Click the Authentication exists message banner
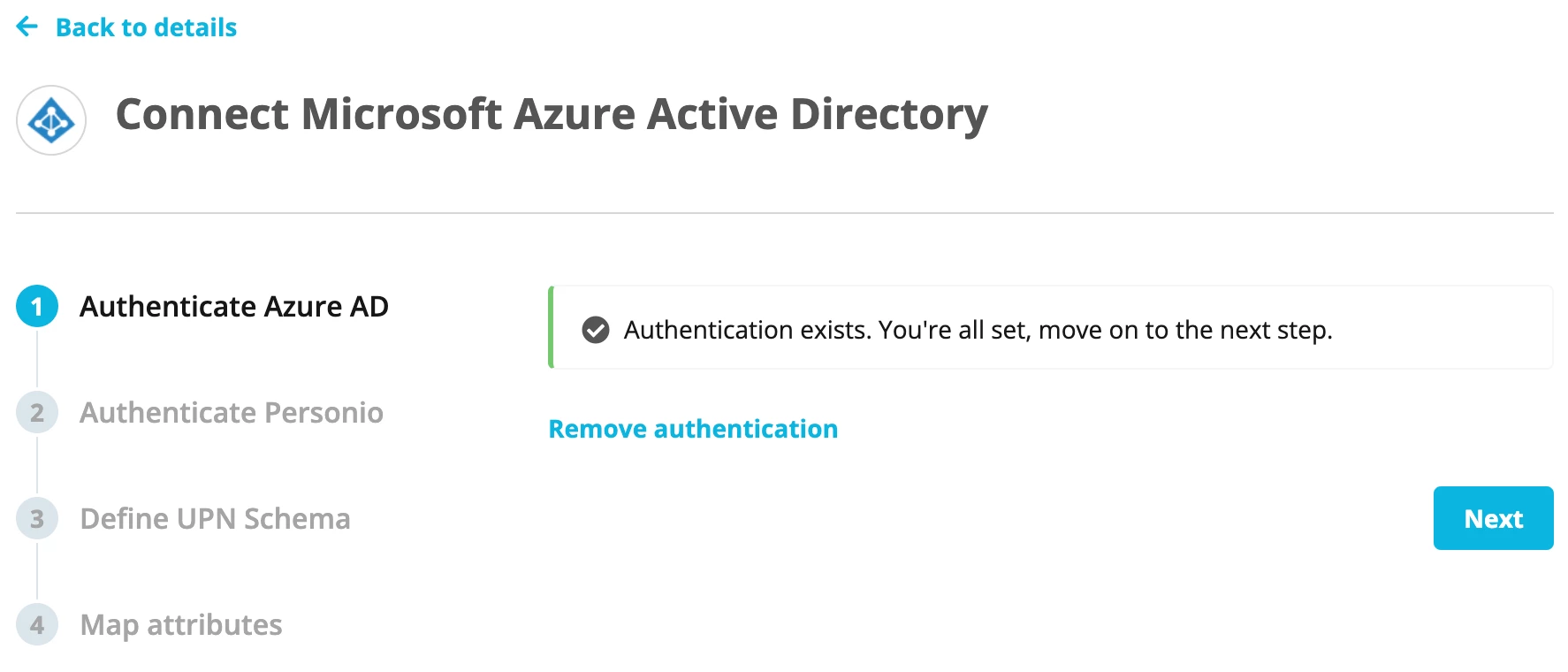 pos(1050,327)
